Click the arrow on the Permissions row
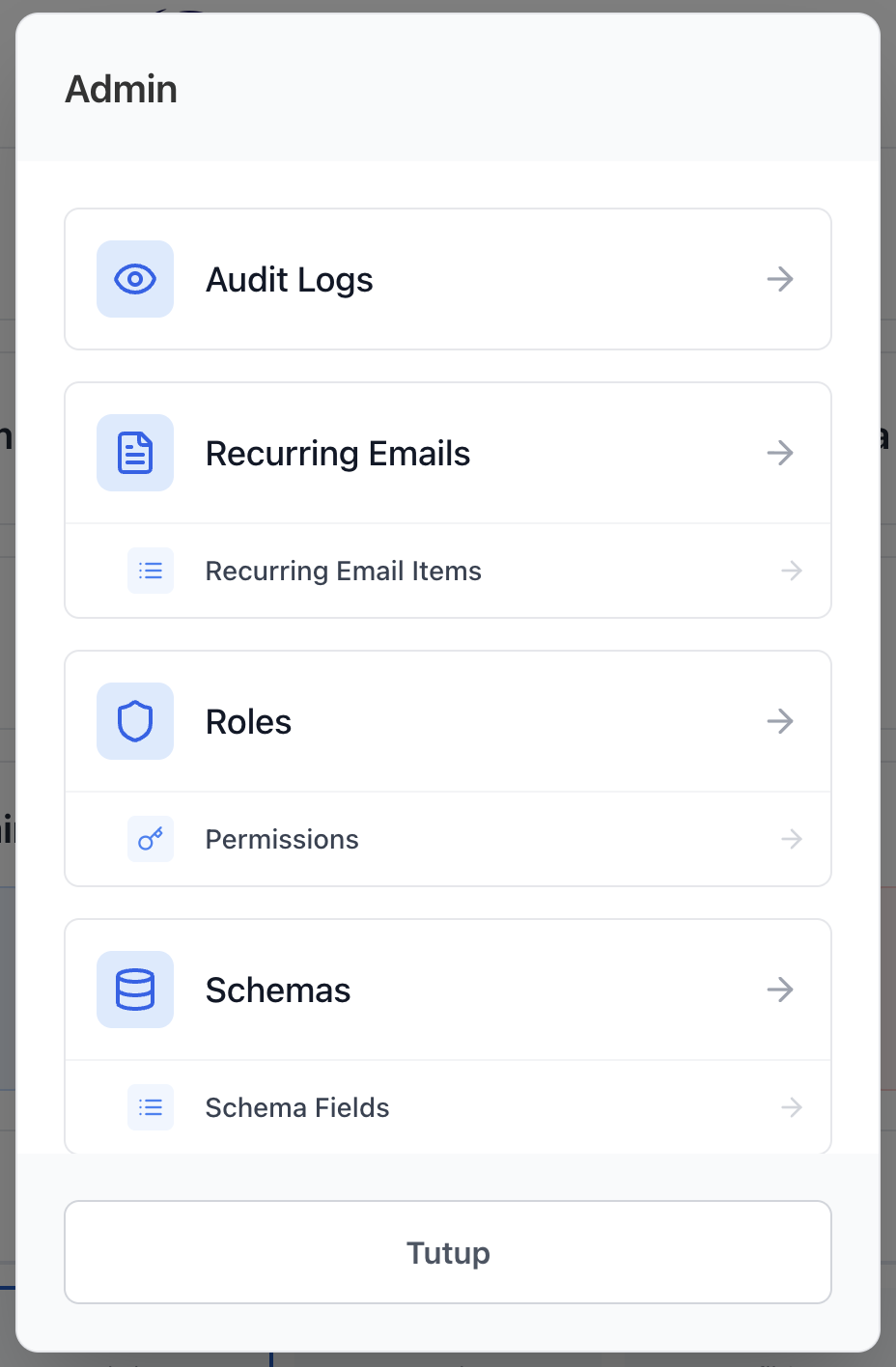Screen dimensions: 896x1367 [791, 839]
